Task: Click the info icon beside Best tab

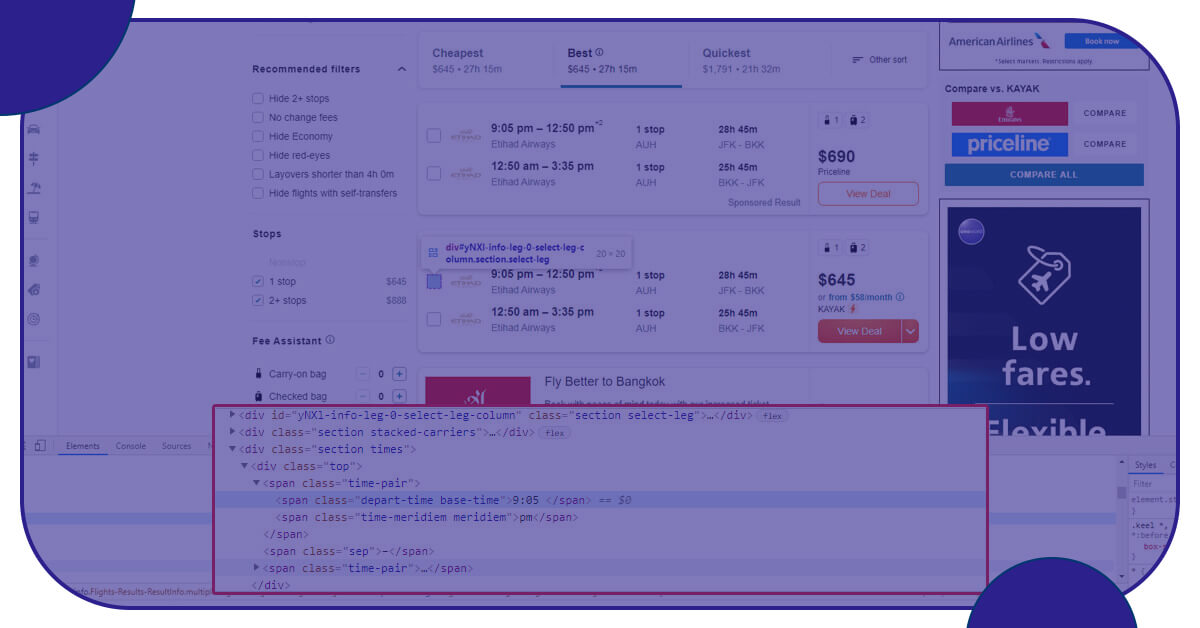Action: (600, 52)
